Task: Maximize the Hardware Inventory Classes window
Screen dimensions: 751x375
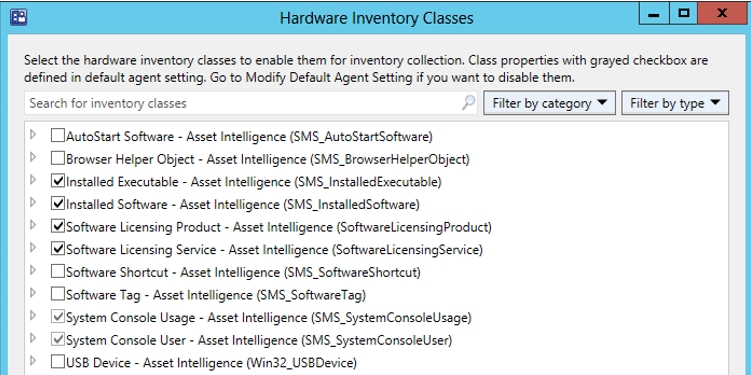Action: pos(683,13)
